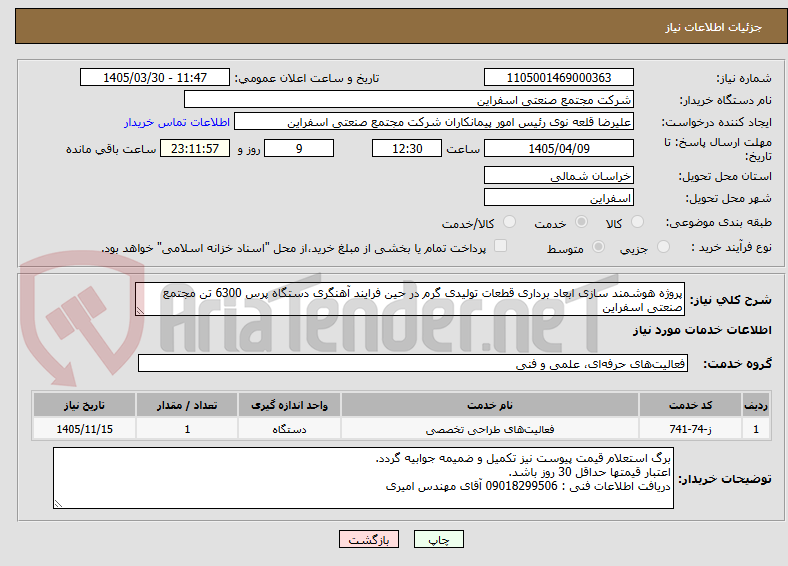
Task: Click the شماره نیاز field 1105001469000363
Action: click(558, 77)
